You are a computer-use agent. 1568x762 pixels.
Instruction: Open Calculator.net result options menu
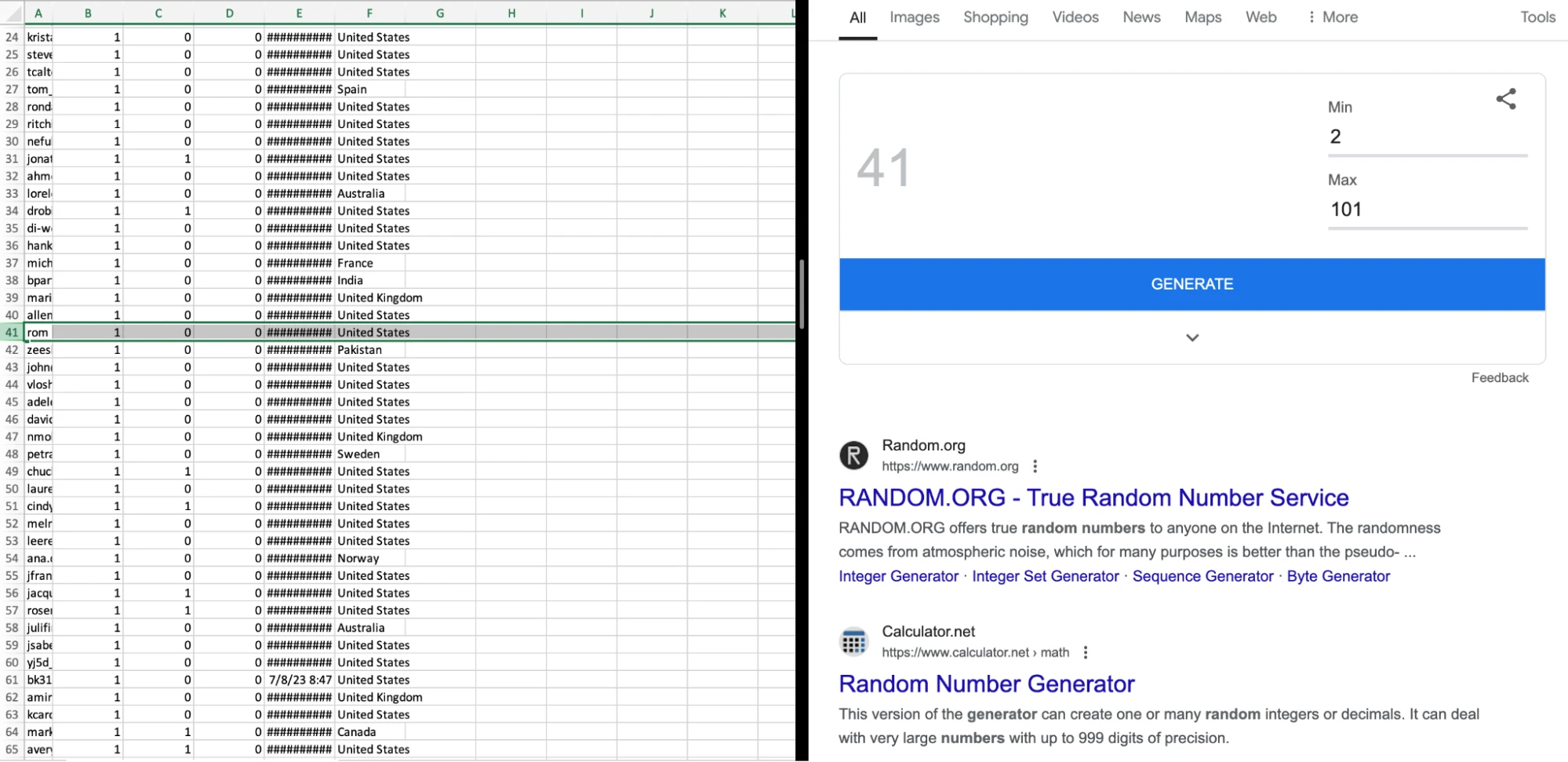[x=1085, y=652]
